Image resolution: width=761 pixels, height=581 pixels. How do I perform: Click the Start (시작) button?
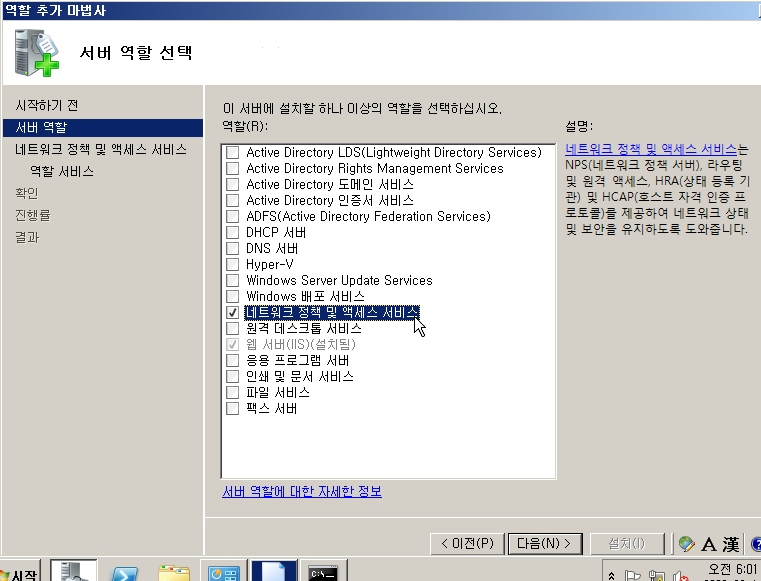(x=19, y=573)
